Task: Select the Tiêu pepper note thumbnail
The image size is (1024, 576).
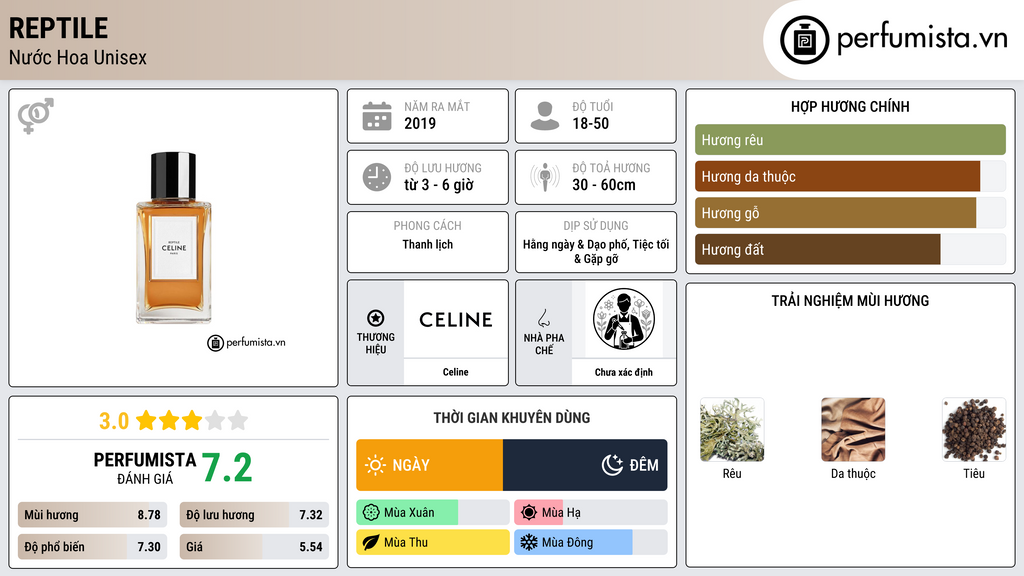Action: click(974, 430)
